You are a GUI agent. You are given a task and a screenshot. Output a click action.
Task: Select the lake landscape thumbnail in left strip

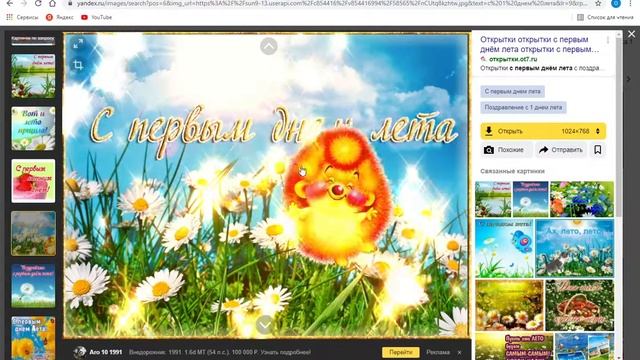click(x=33, y=76)
